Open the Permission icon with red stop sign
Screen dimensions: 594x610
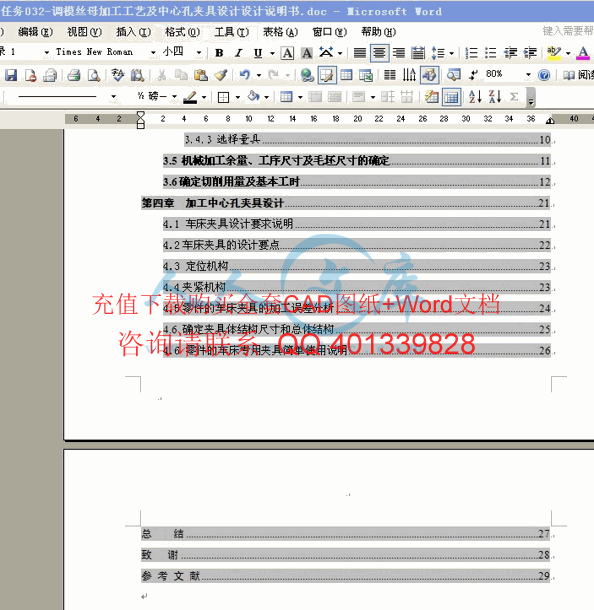(30, 75)
